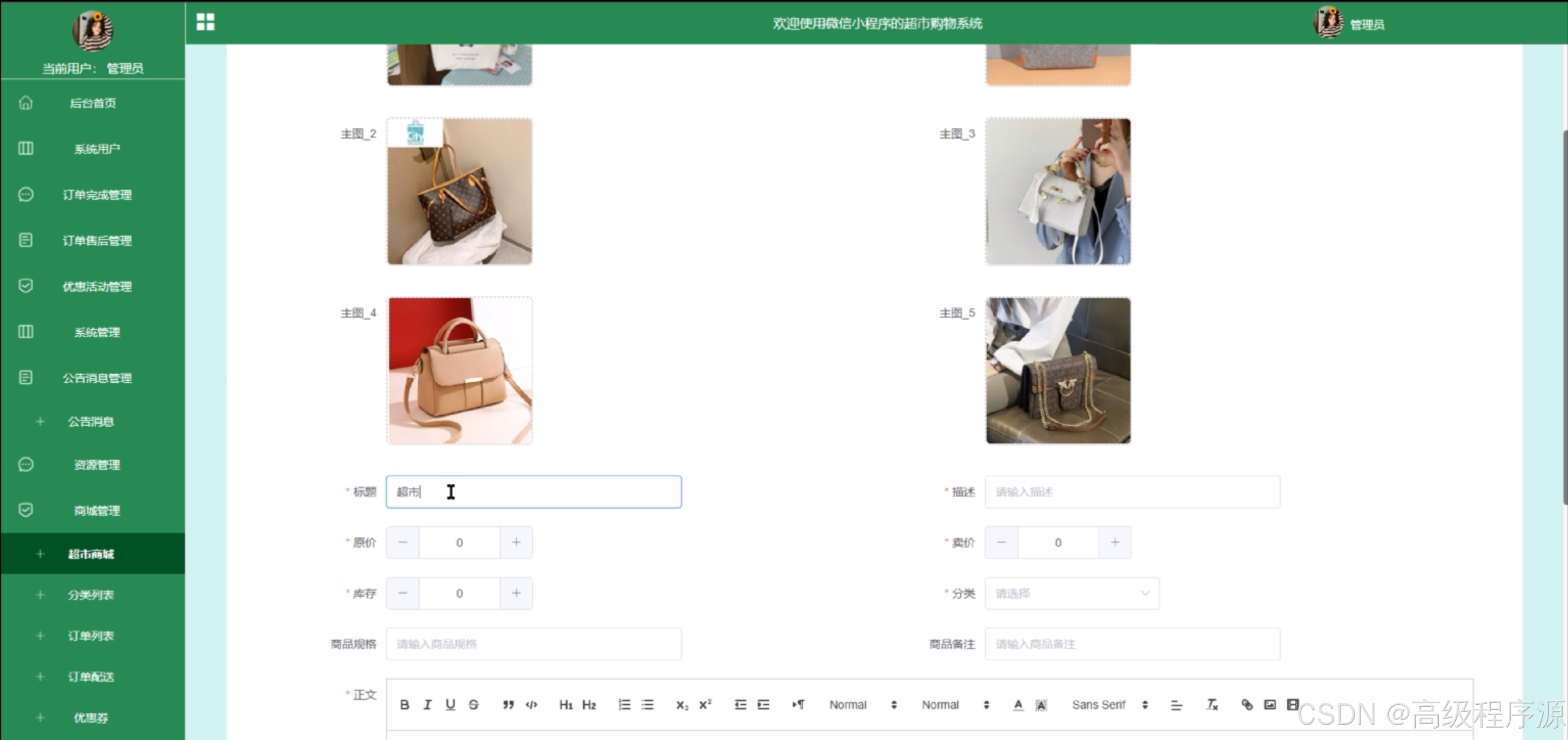
Task: Insert a link in editor
Action: 1247,705
